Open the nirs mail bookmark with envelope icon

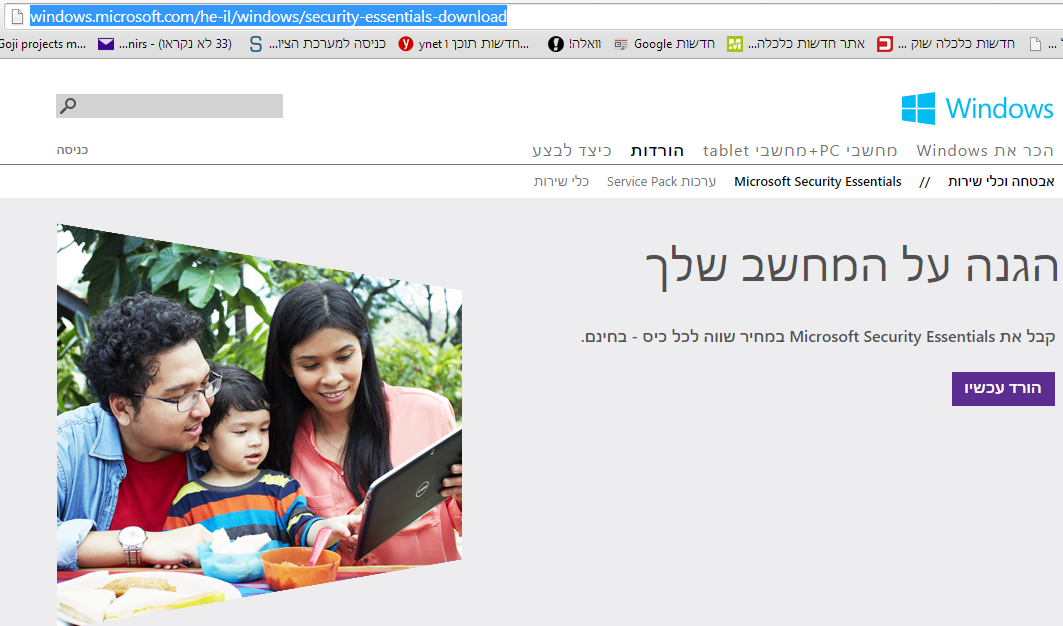point(165,44)
